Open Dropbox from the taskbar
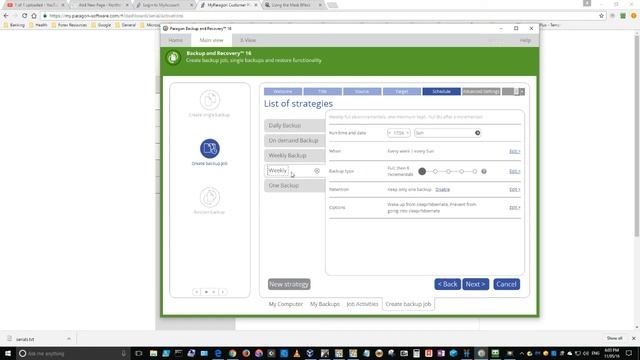This screenshot has width=640, height=360. click(310, 353)
